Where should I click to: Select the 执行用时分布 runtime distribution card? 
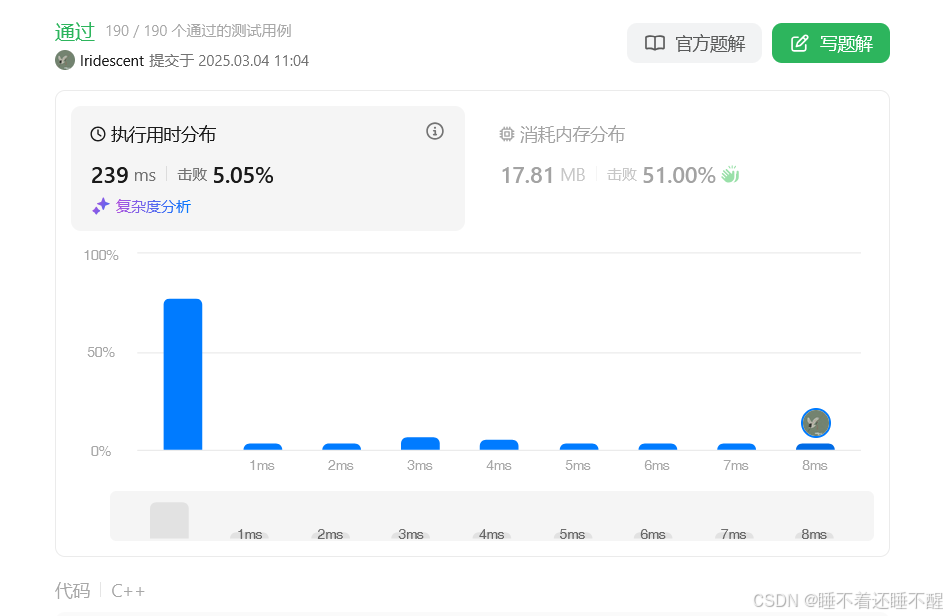pyautogui.click(x=268, y=168)
